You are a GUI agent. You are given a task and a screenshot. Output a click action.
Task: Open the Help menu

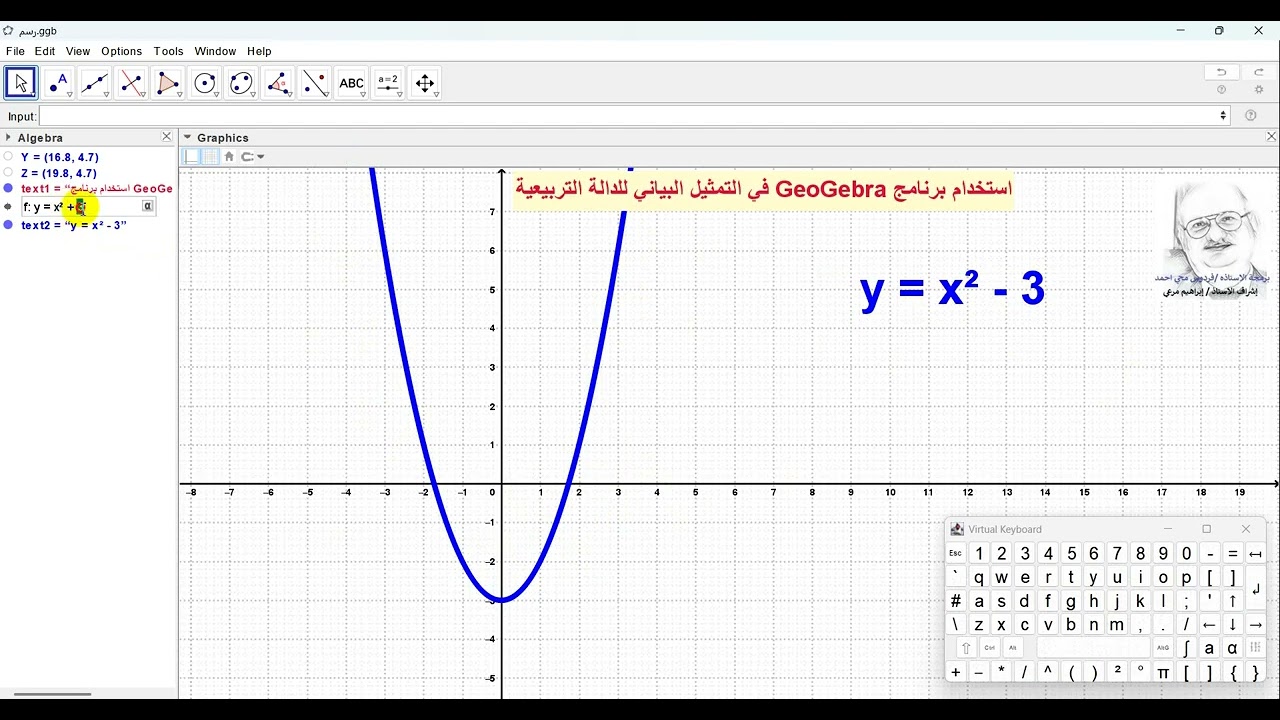tap(259, 51)
